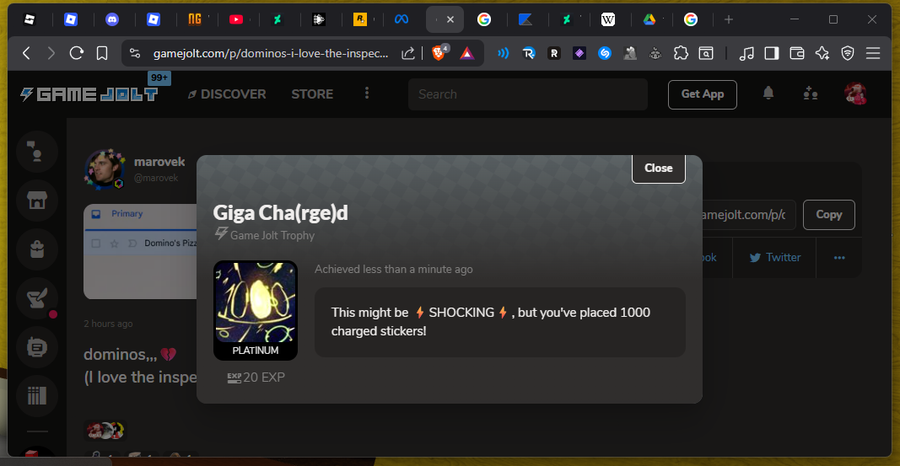Screen dimensions: 900x466
Task: Switch to the Newgrounds NG tab
Action: pos(195,20)
